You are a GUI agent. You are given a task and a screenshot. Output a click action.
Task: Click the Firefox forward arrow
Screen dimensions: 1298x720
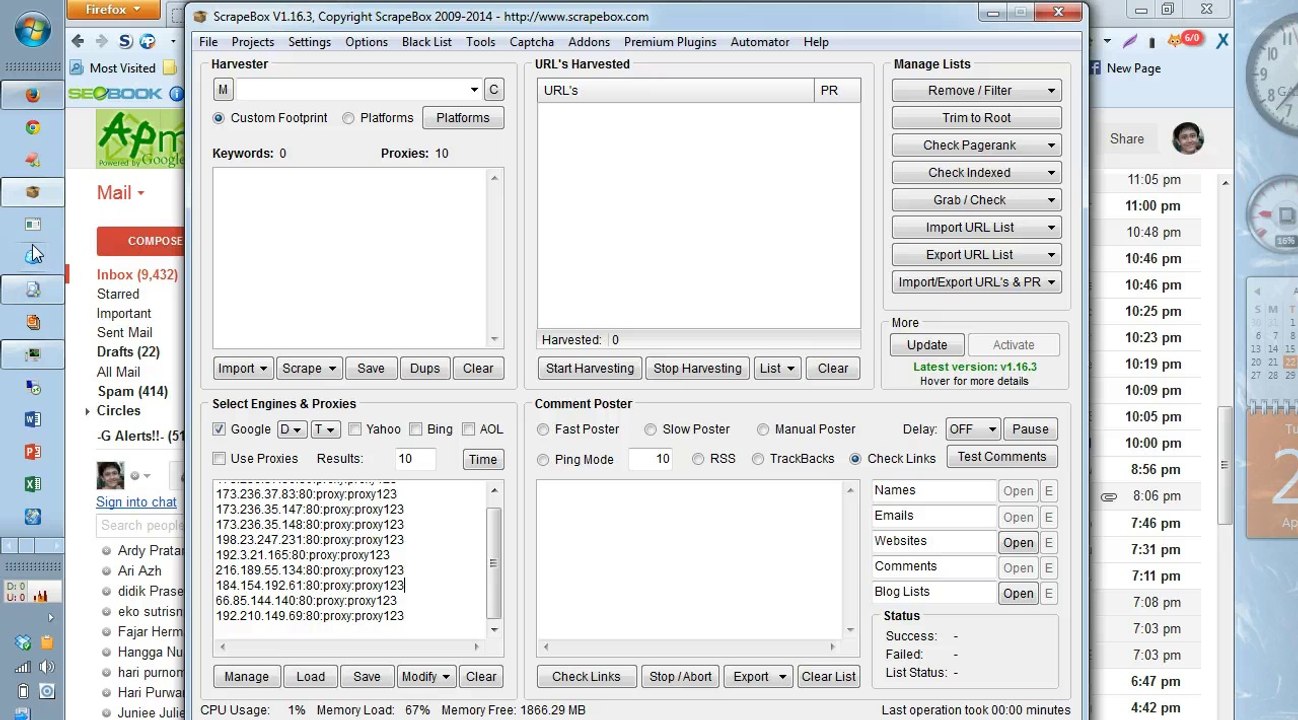(x=101, y=41)
